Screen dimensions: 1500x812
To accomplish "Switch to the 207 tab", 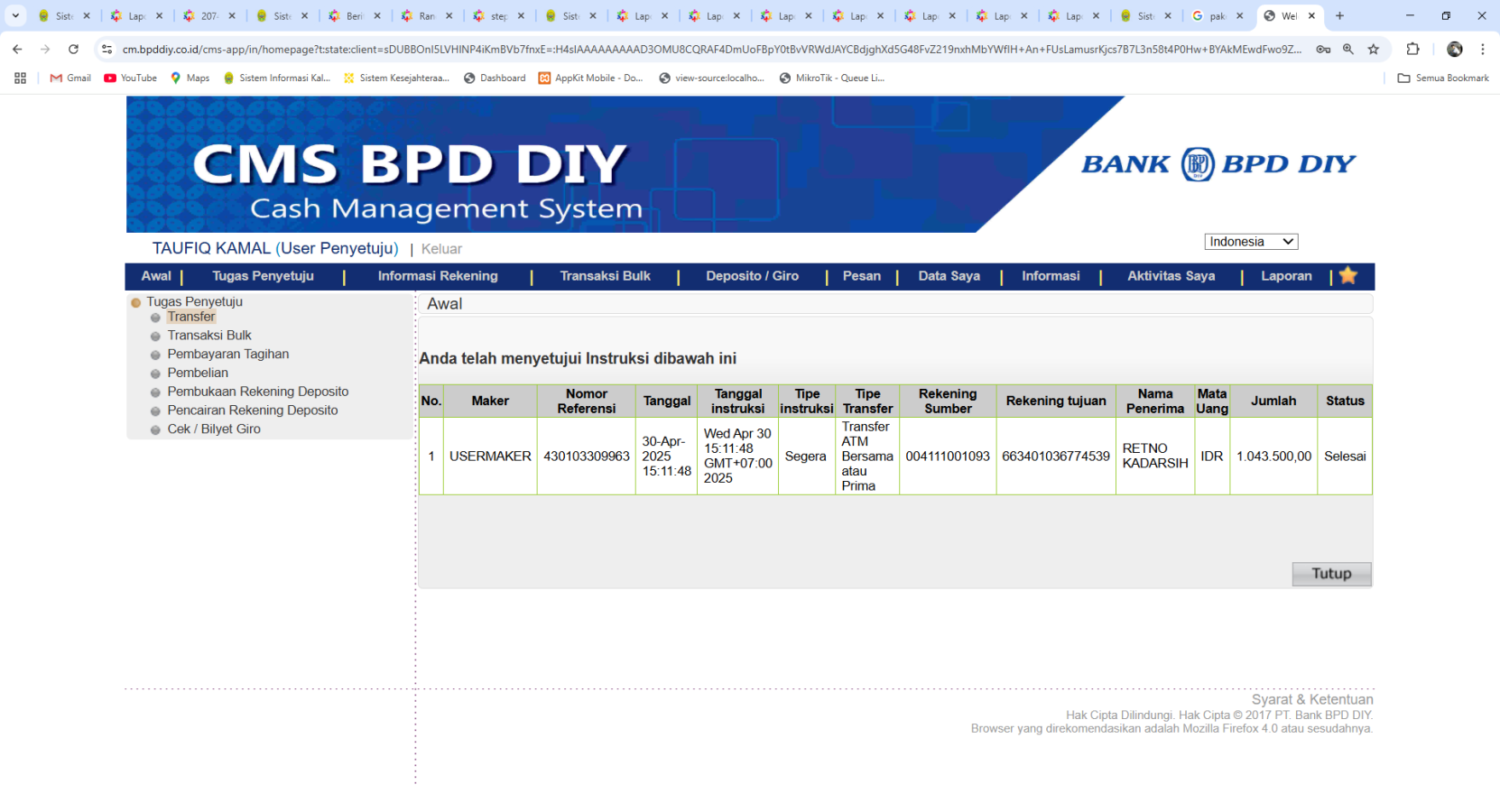I will pyautogui.click(x=209, y=15).
